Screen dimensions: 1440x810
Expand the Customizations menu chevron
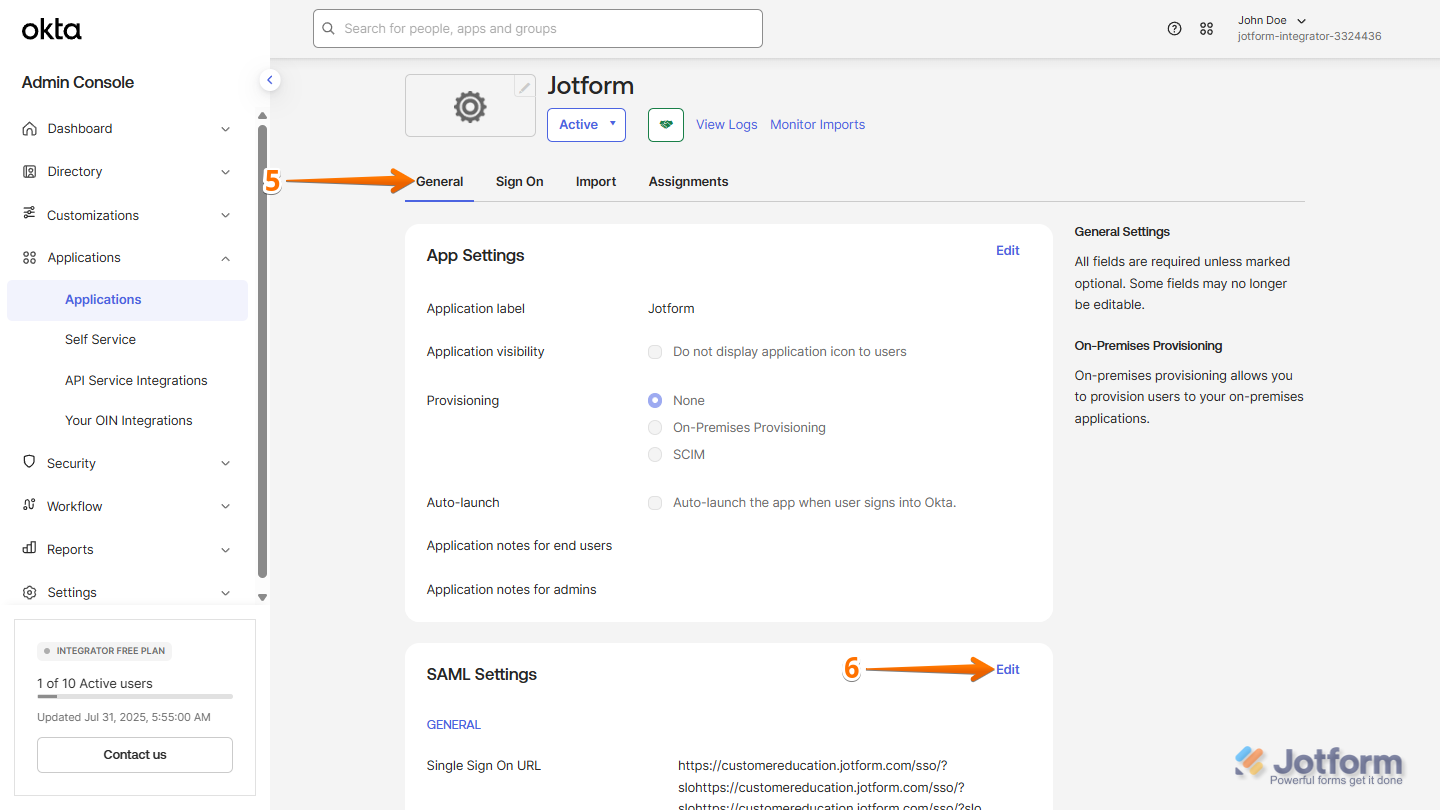tap(225, 215)
